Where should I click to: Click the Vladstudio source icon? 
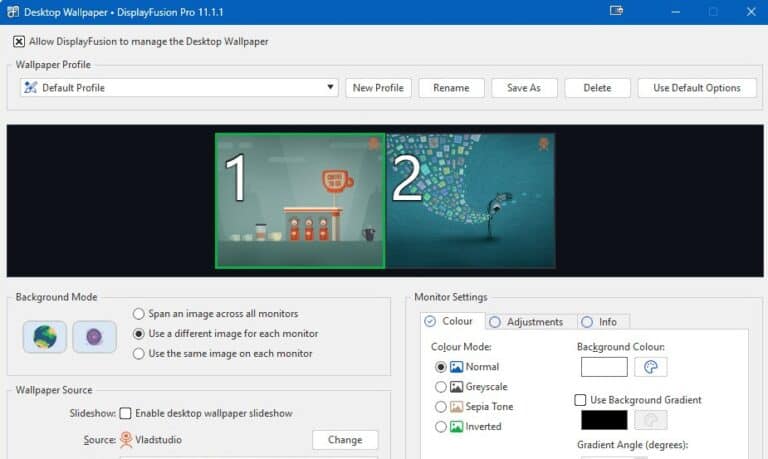[126, 439]
